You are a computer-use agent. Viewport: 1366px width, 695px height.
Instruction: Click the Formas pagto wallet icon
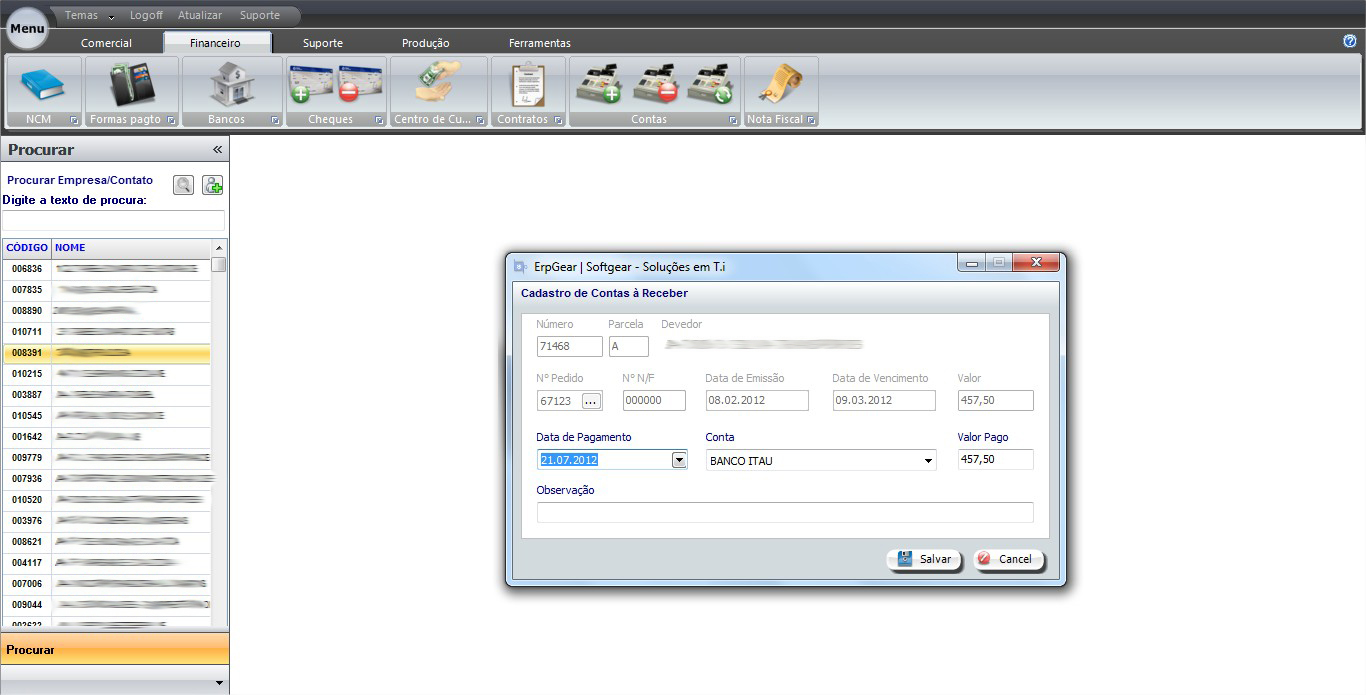(x=131, y=84)
